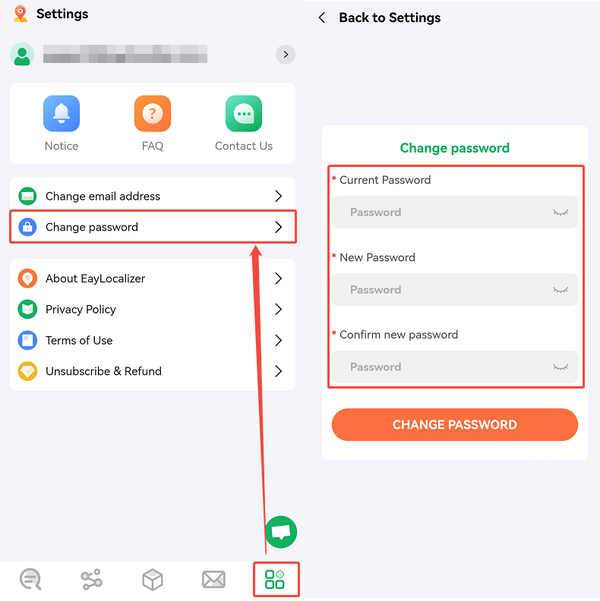
Task: Open the Notice bell icon
Action: [x=61, y=113]
